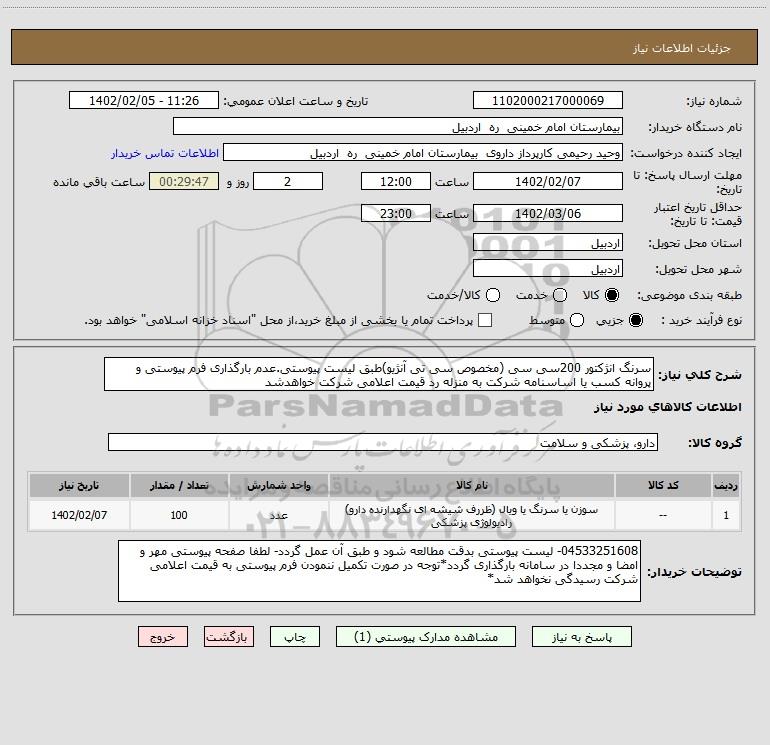Click the ردیف column header
The width and height of the screenshot is (770, 745).
[x=726, y=486]
